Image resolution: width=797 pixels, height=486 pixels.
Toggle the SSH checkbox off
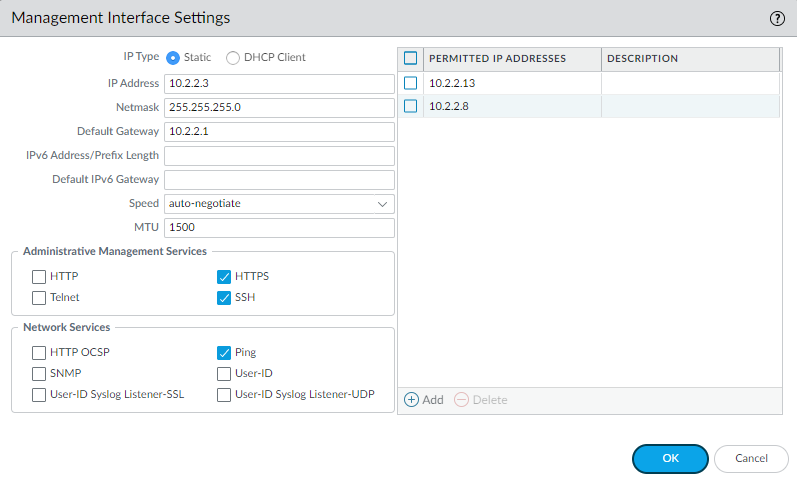[224, 298]
